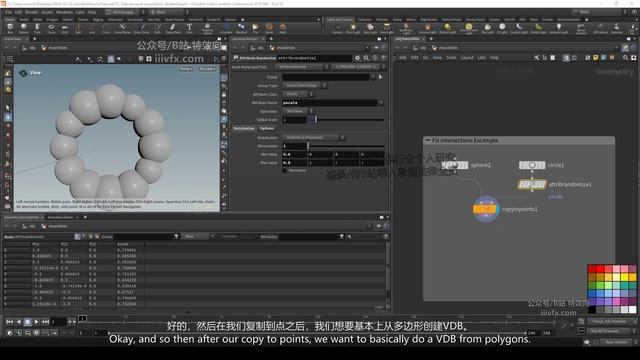This screenshot has width=640, height=360.
Task: Open the Windows menu
Action: (x=64, y=12)
